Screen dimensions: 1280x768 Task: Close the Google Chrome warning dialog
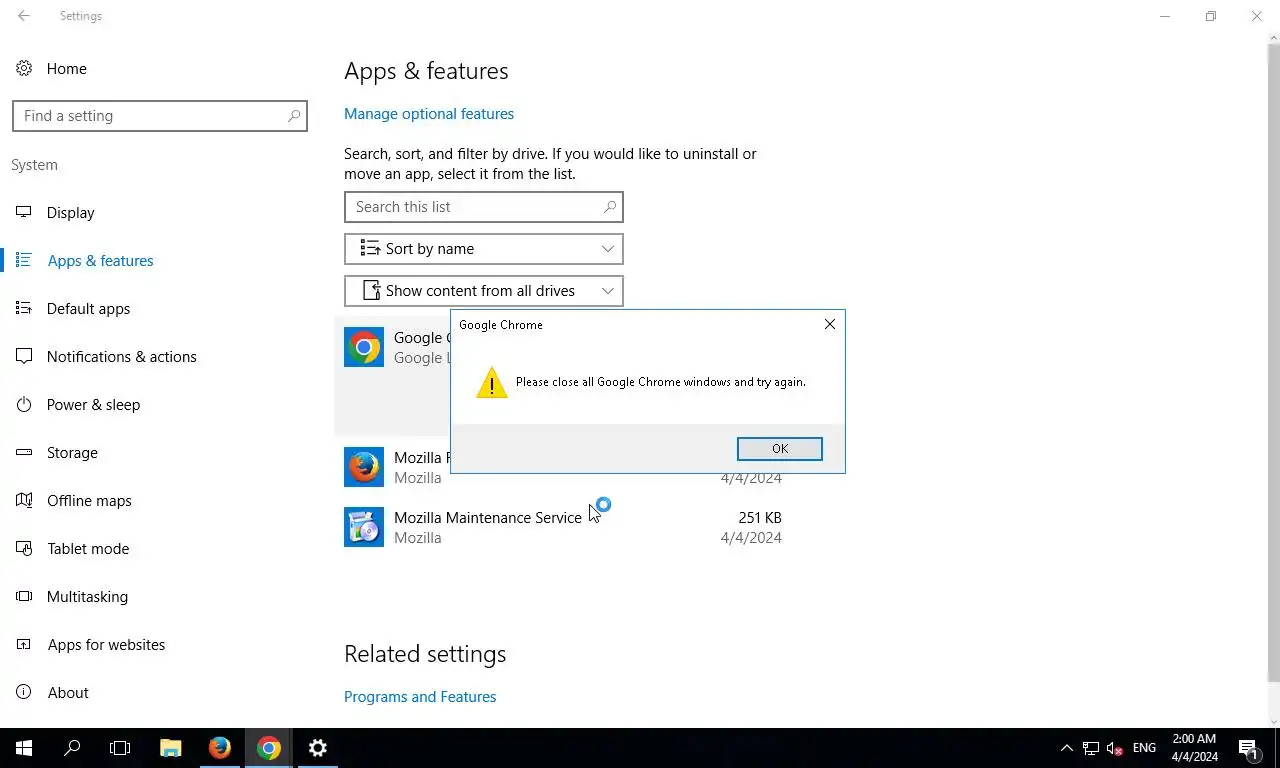(x=829, y=324)
